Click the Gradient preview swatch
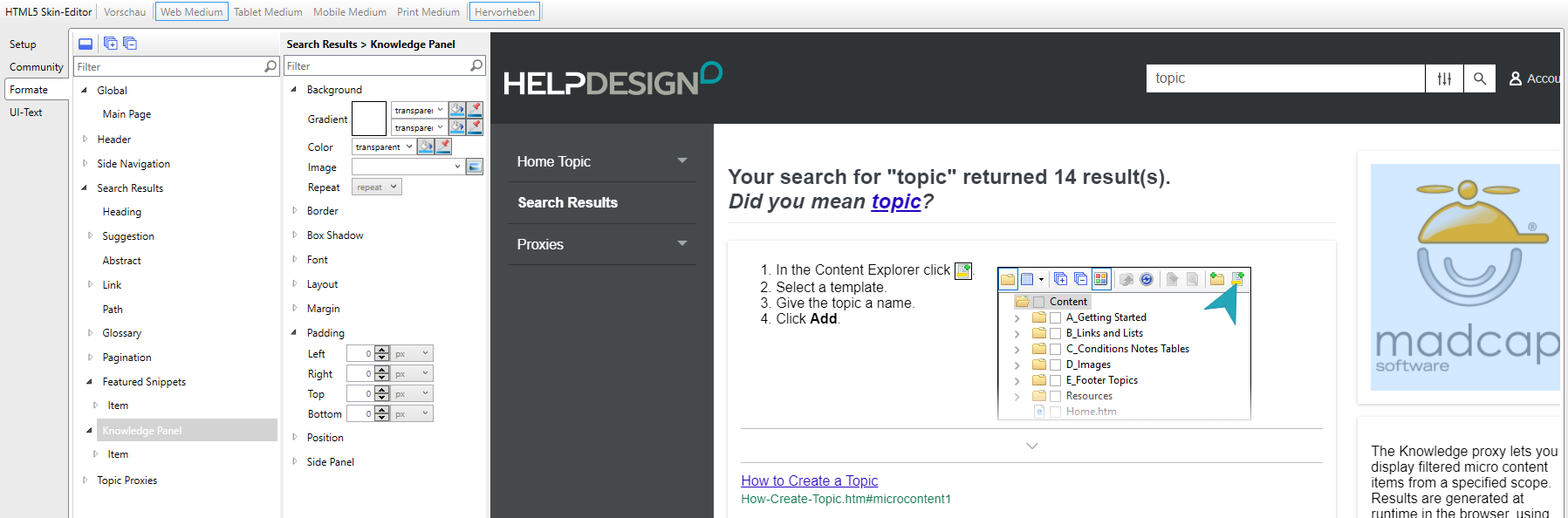Viewport: 1568px width, 518px height. pyautogui.click(x=369, y=119)
